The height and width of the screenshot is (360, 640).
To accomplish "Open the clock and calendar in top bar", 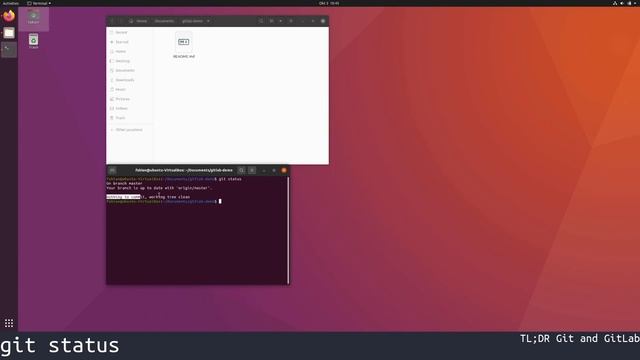I will 329,3.
